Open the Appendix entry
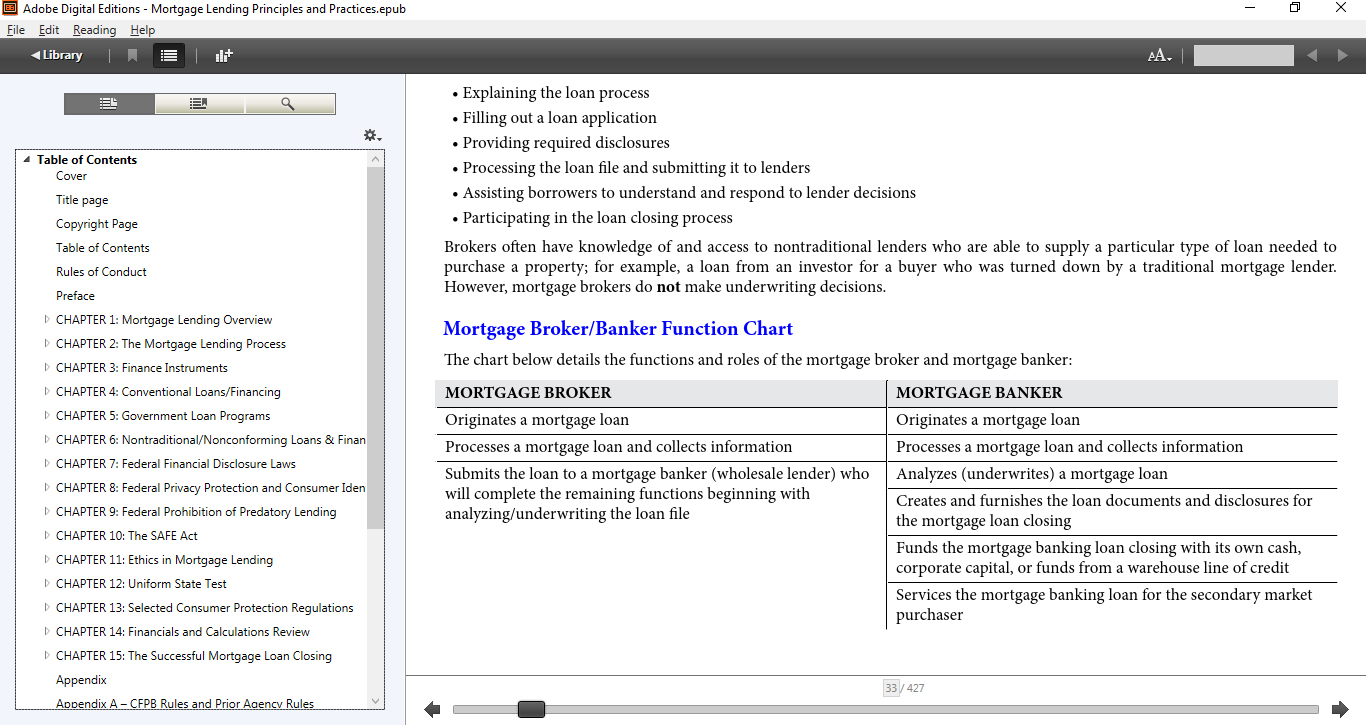The image size is (1366, 725). click(81, 680)
